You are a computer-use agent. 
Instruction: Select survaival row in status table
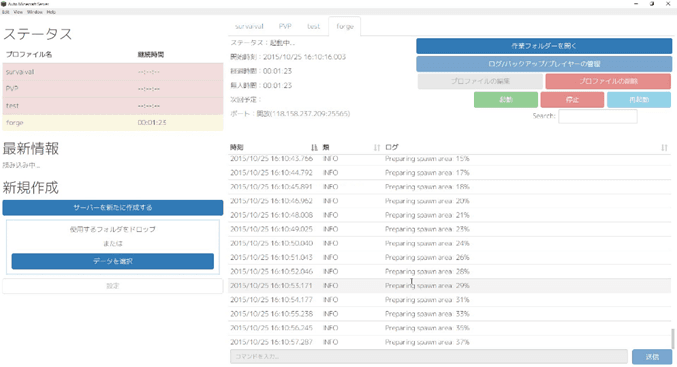pos(113,72)
